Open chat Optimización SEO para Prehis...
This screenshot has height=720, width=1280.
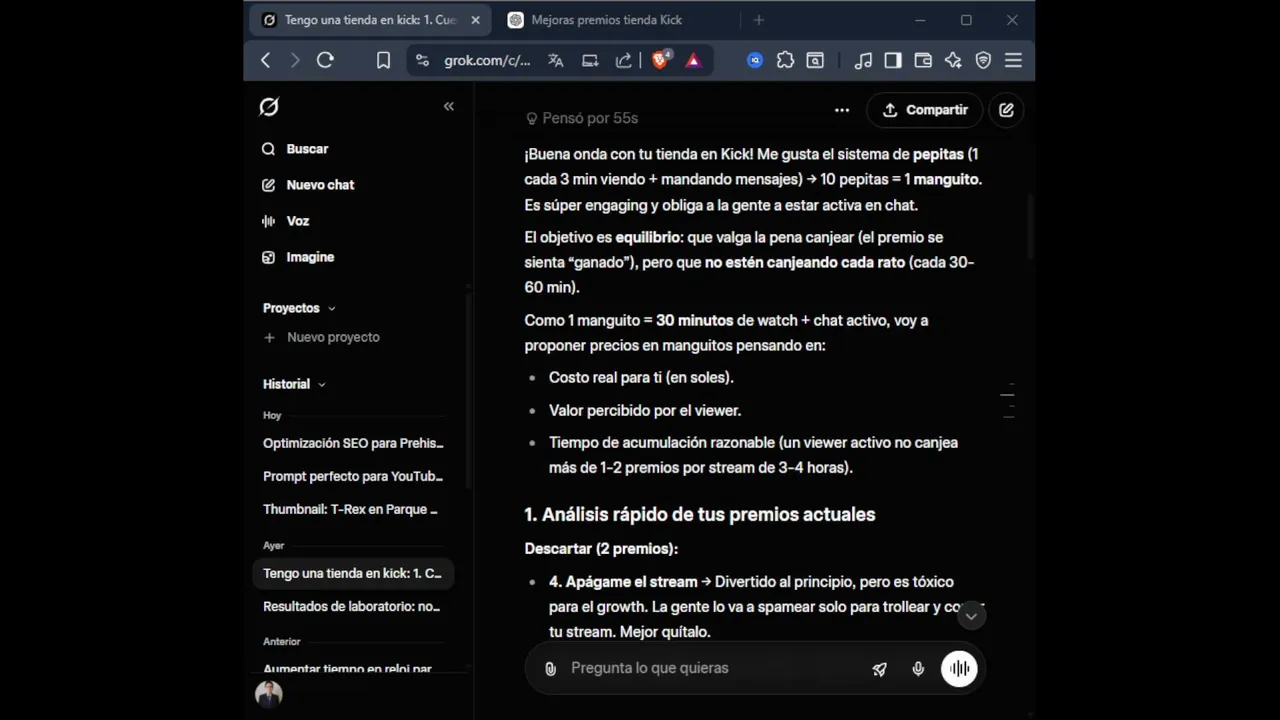click(x=353, y=443)
